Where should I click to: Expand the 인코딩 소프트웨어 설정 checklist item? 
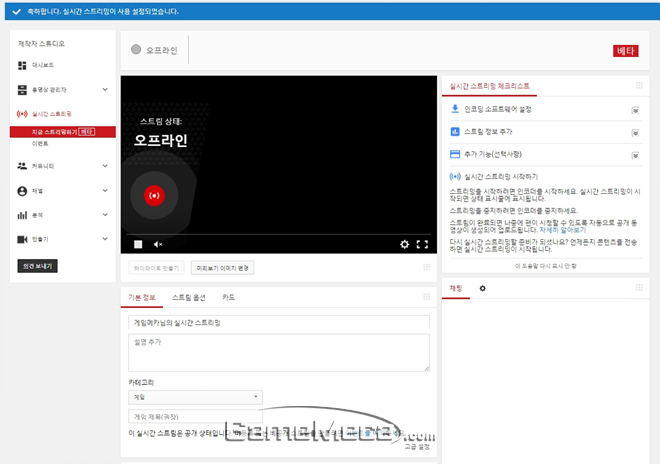[634, 110]
